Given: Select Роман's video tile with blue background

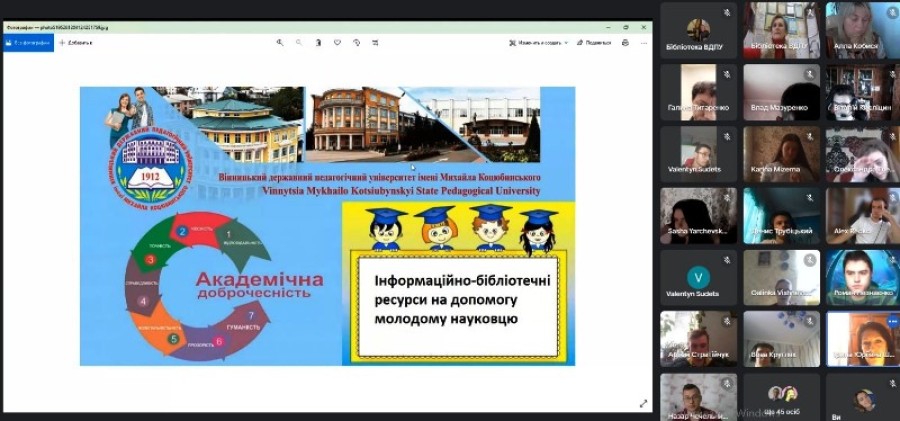Looking at the screenshot, I should [x=863, y=277].
